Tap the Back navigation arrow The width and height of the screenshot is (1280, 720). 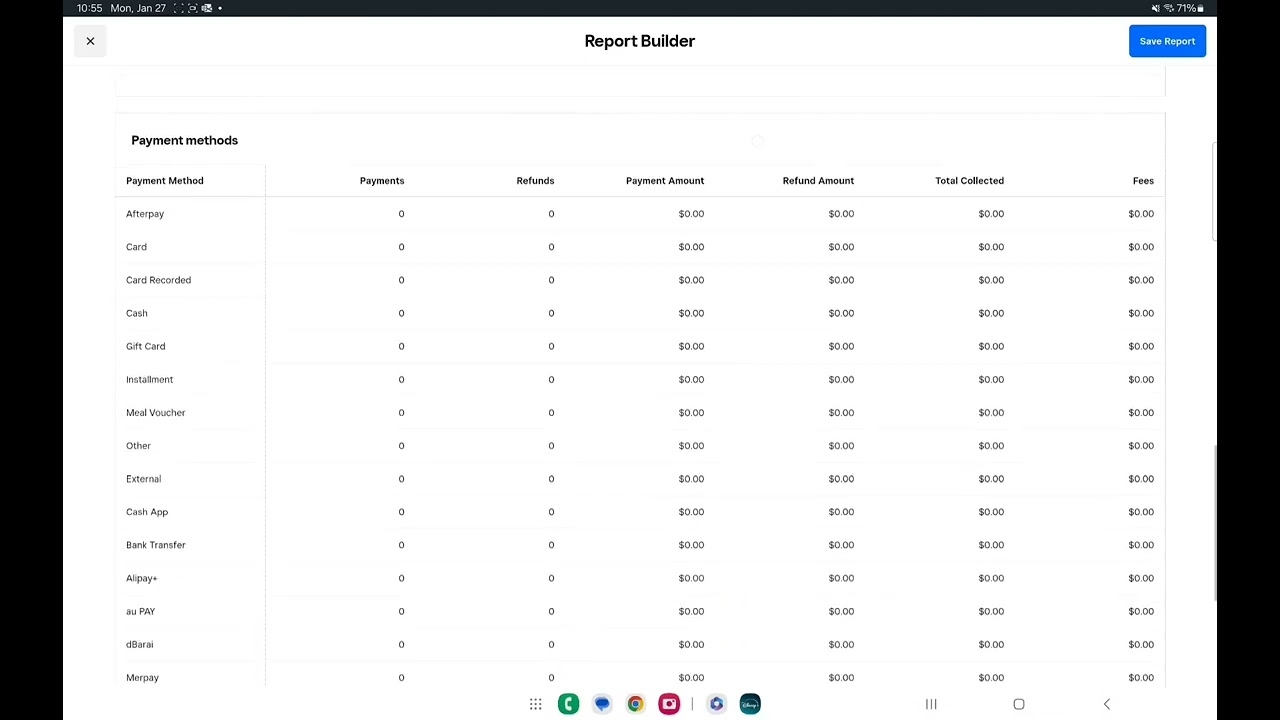click(x=1106, y=704)
